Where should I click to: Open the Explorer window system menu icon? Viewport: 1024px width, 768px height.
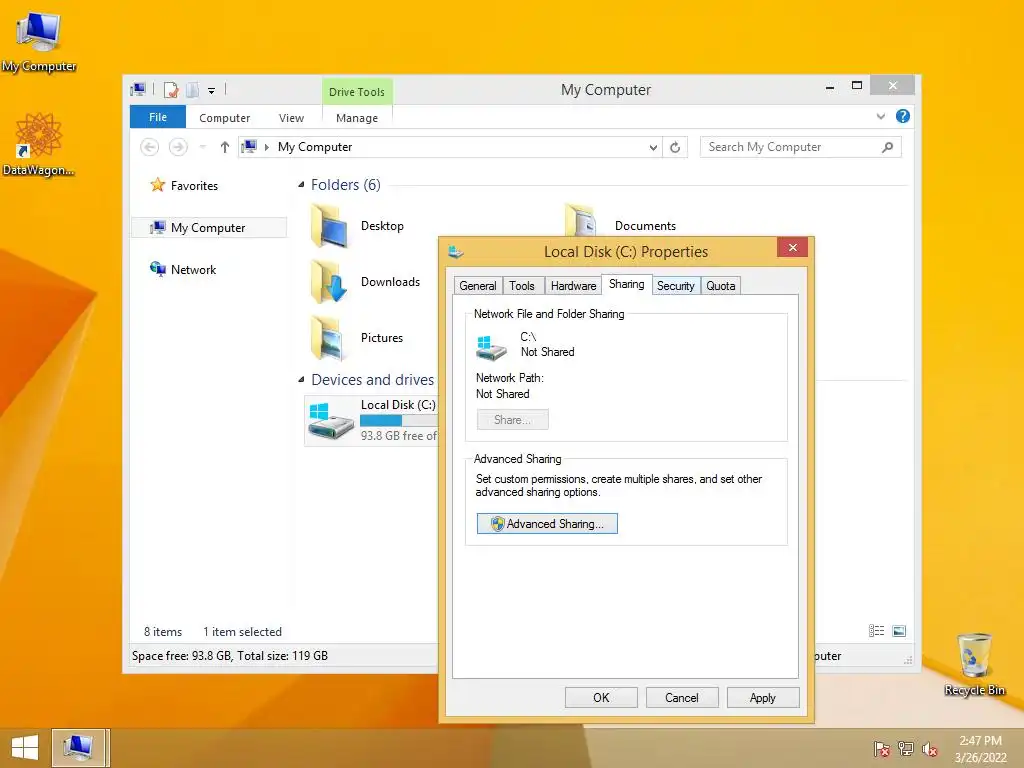click(x=138, y=89)
